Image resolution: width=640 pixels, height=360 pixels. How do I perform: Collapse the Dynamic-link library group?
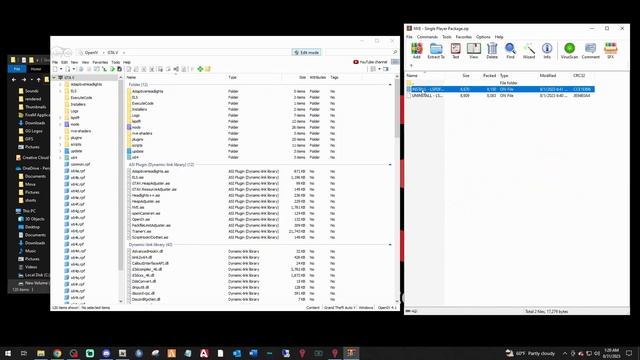390,244
